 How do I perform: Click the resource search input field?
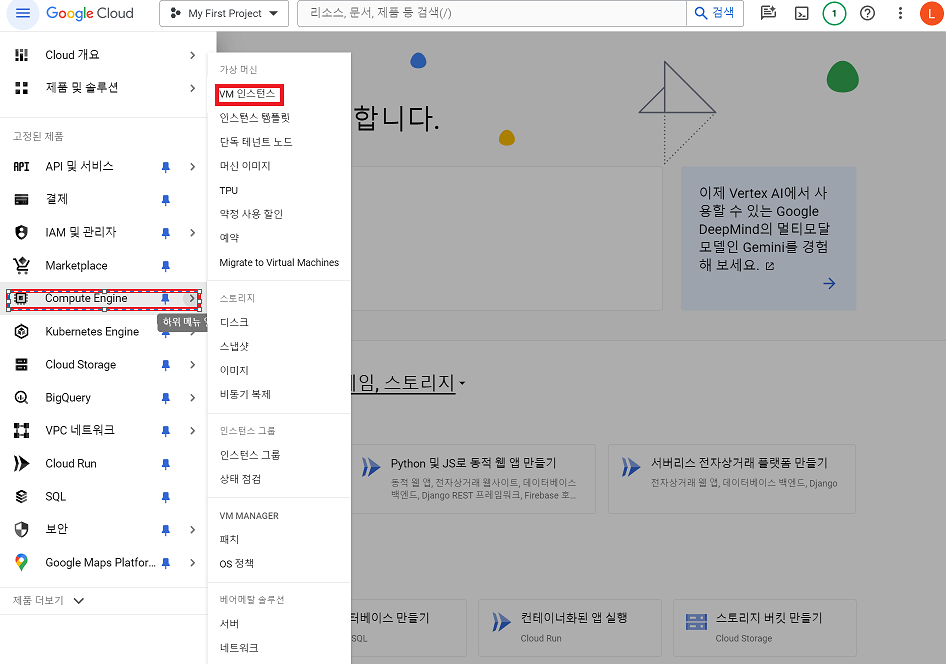click(492, 13)
